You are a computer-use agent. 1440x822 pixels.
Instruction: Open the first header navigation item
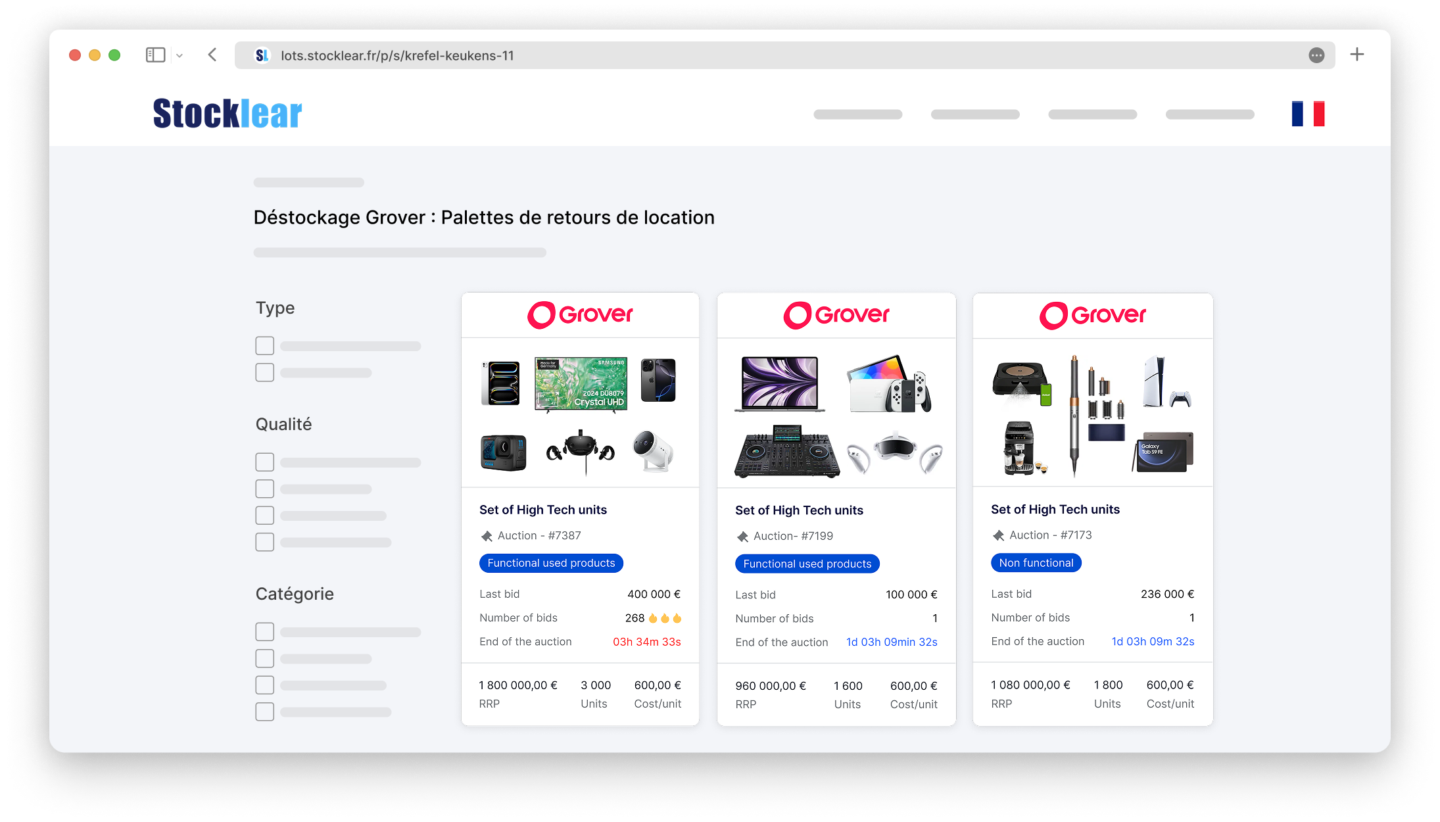click(x=858, y=115)
